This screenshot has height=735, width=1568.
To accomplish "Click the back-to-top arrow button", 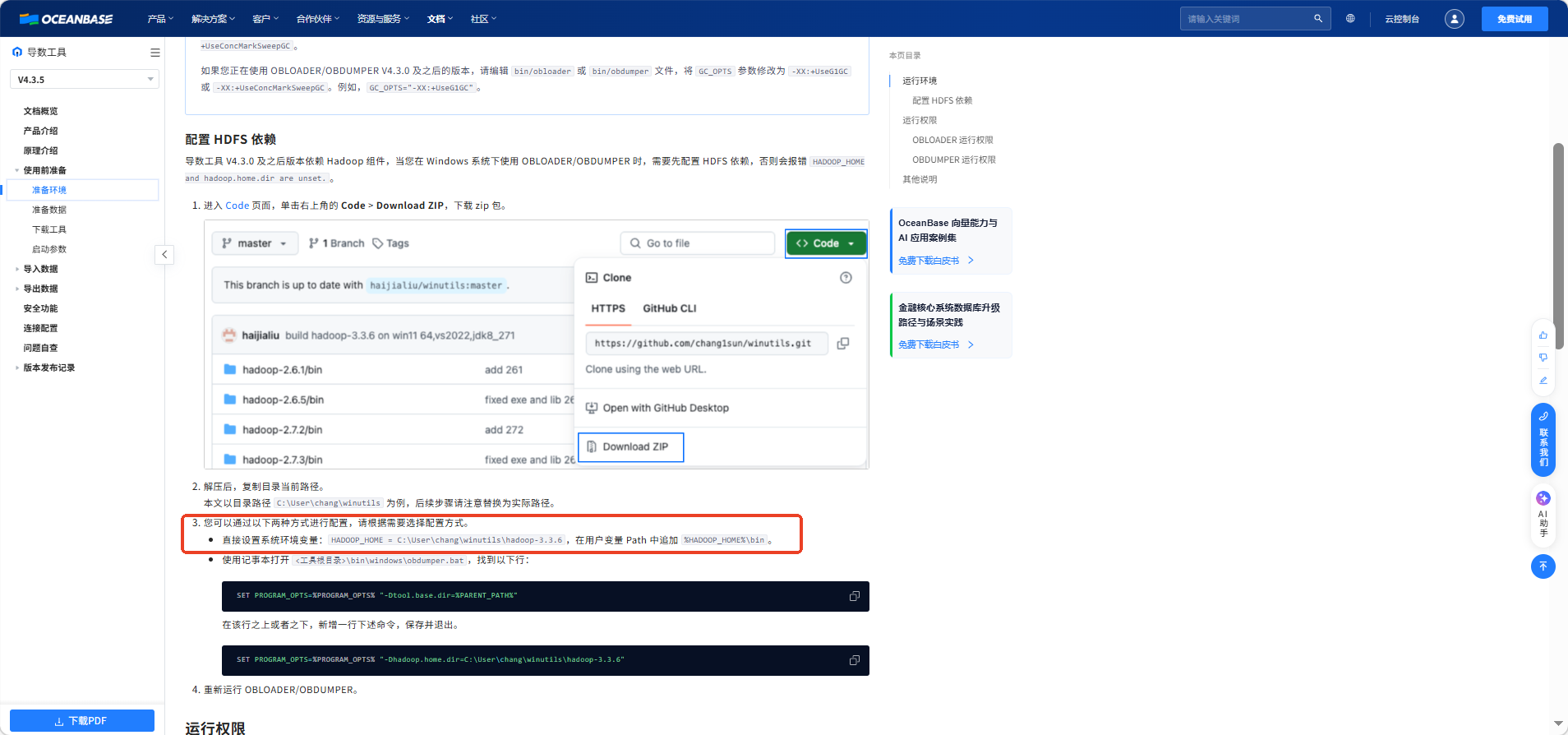I will [x=1543, y=566].
